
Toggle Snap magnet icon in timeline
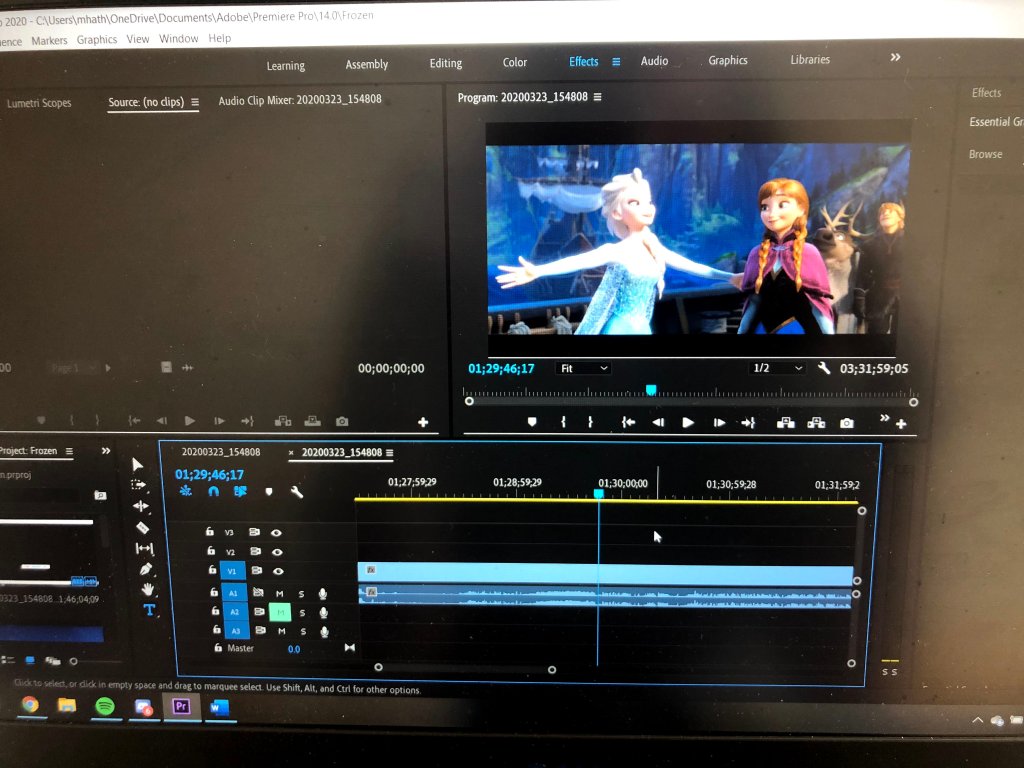point(213,492)
